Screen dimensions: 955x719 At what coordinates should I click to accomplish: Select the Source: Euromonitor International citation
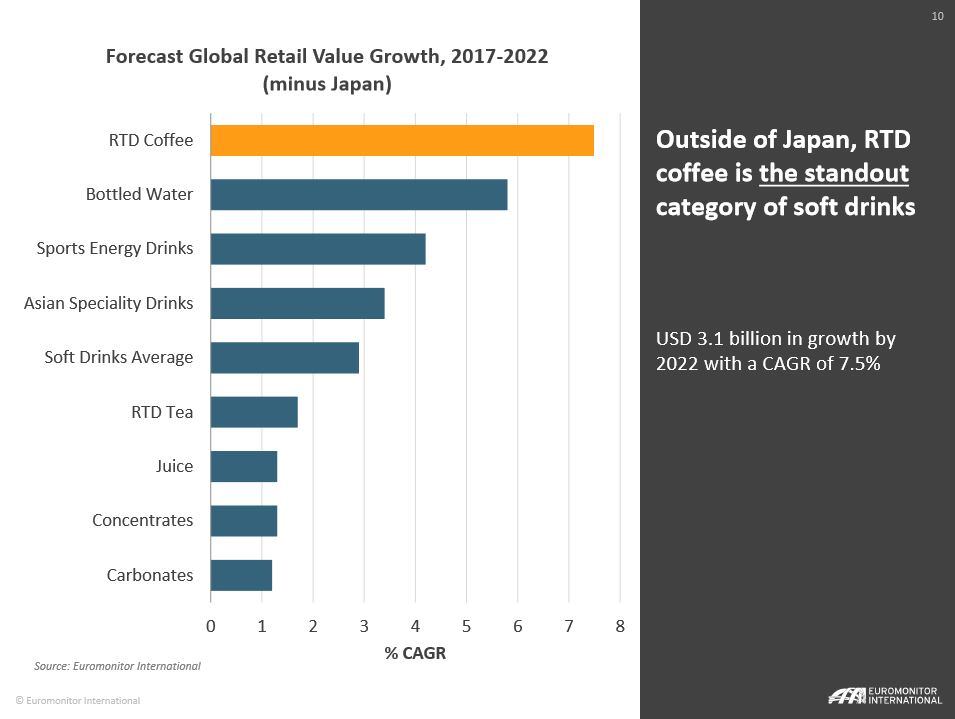pos(117,666)
